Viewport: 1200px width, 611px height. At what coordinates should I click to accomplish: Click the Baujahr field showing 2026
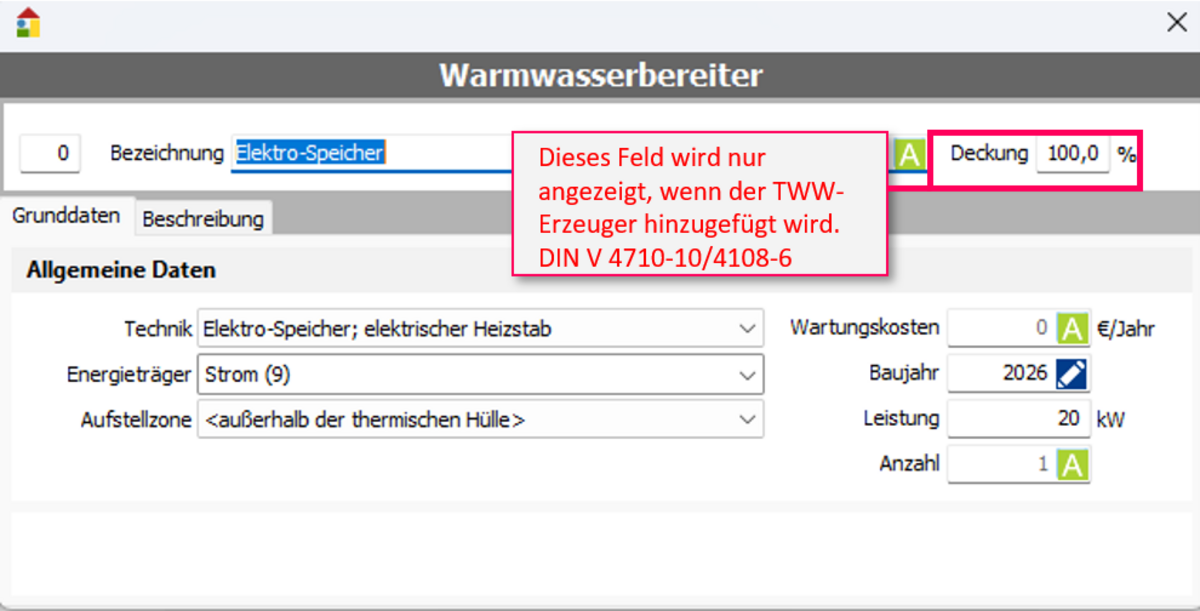pos(1000,374)
